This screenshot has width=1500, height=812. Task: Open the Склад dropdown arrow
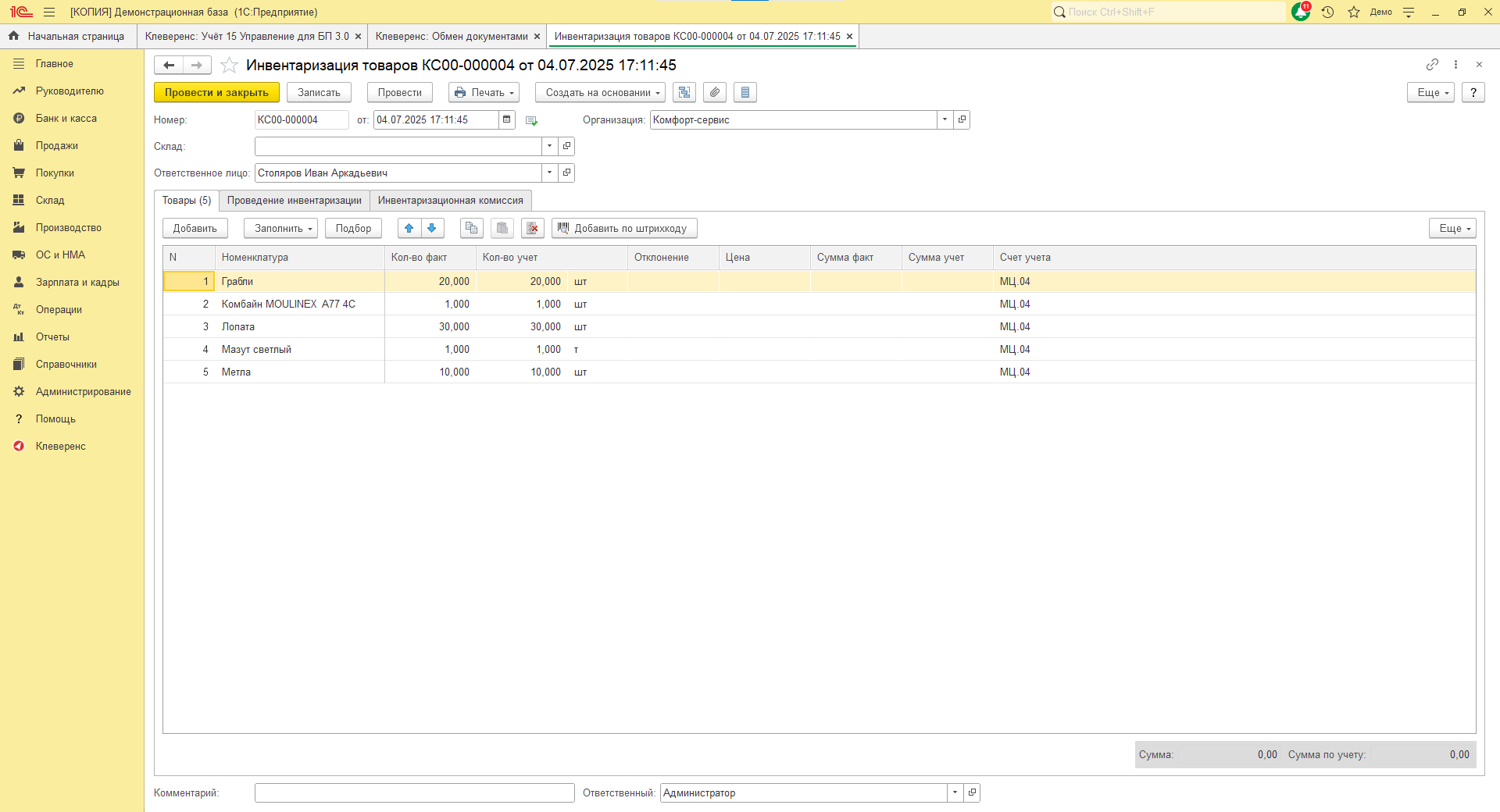pyautogui.click(x=549, y=146)
